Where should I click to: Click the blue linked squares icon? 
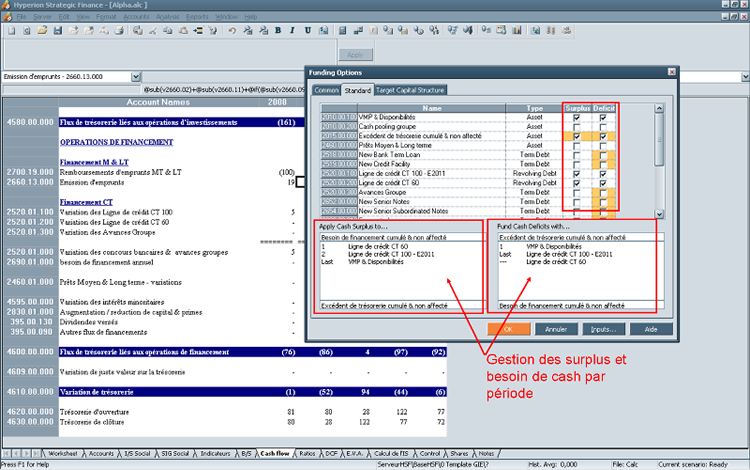[358, 31]
